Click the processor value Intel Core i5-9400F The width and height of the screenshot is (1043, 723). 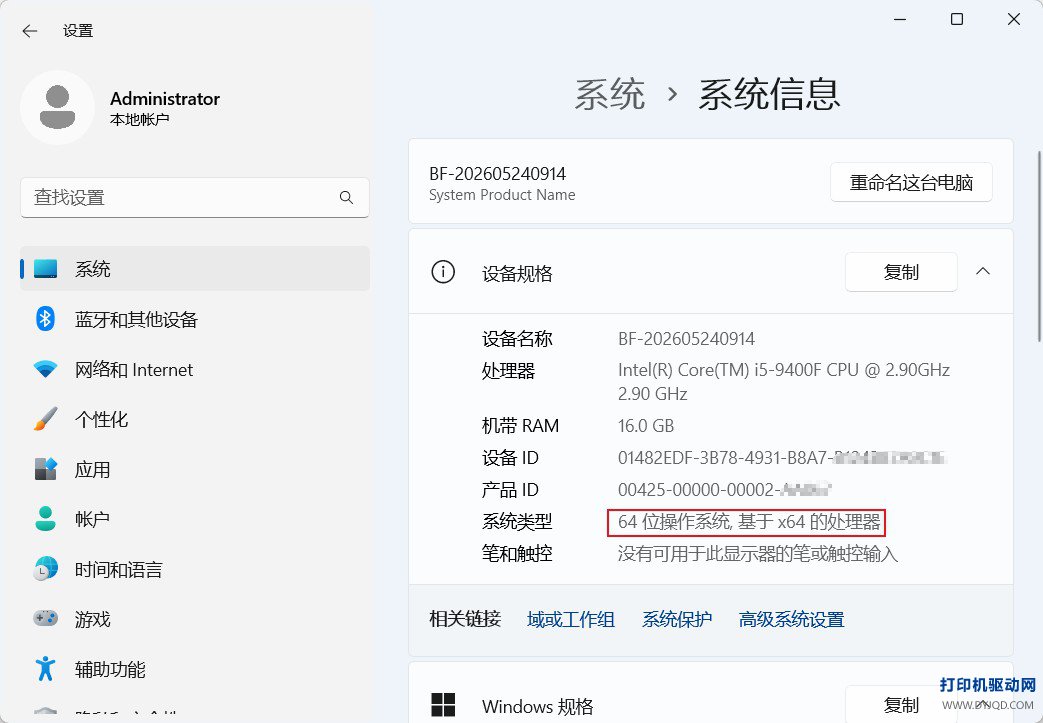(784, 381)
